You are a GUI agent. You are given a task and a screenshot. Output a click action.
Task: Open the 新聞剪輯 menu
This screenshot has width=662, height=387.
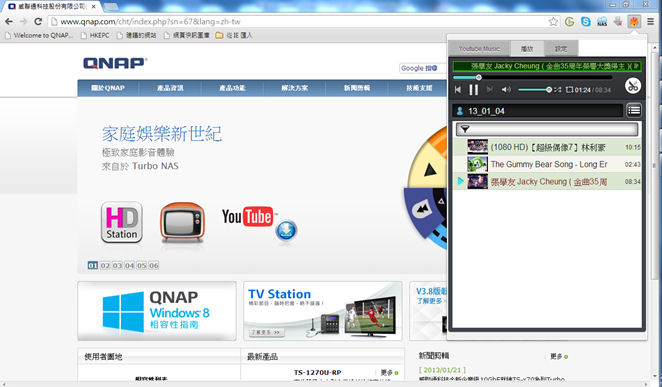357,88
